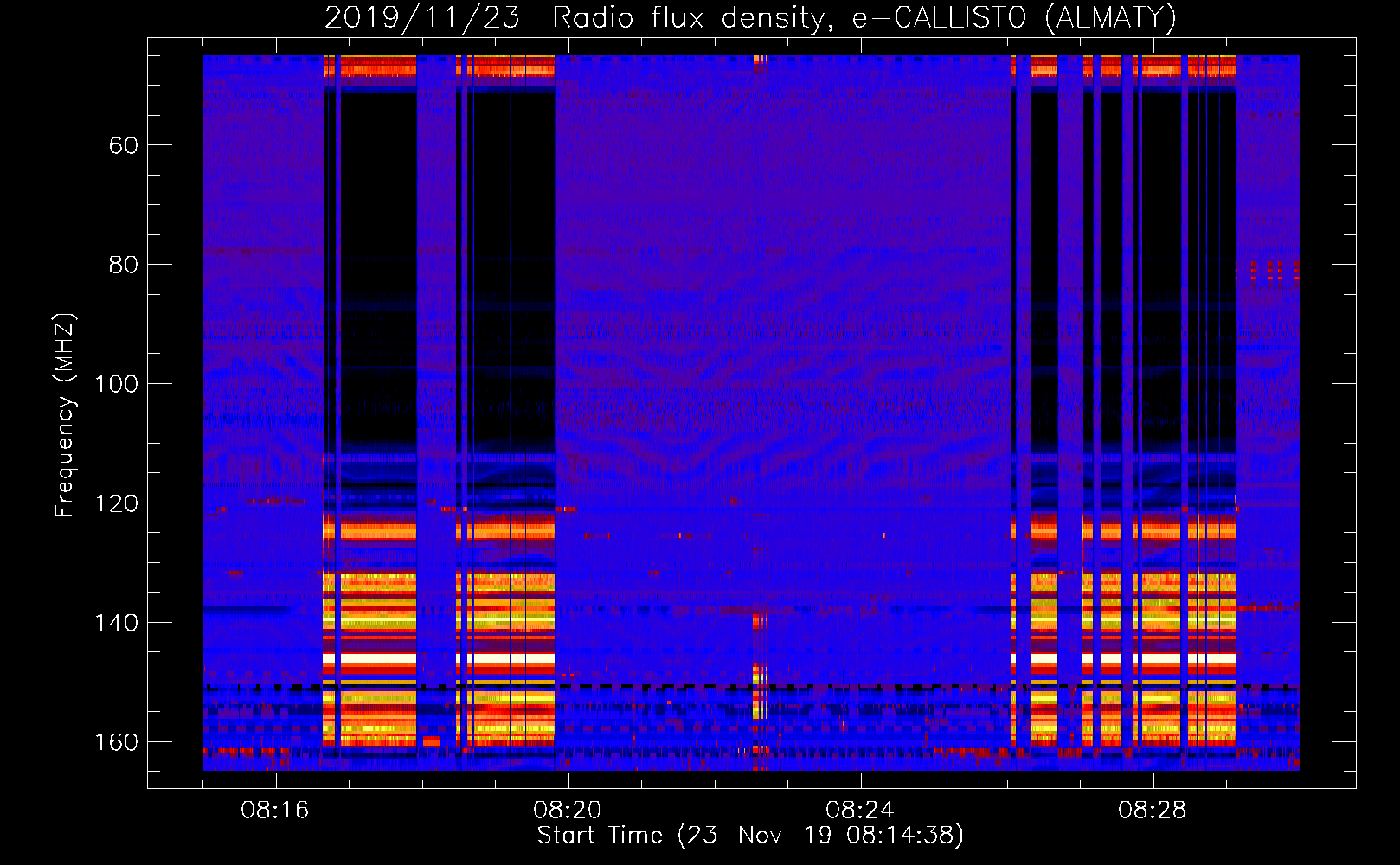Select the 80 frequency tick label

pos(123,265)
